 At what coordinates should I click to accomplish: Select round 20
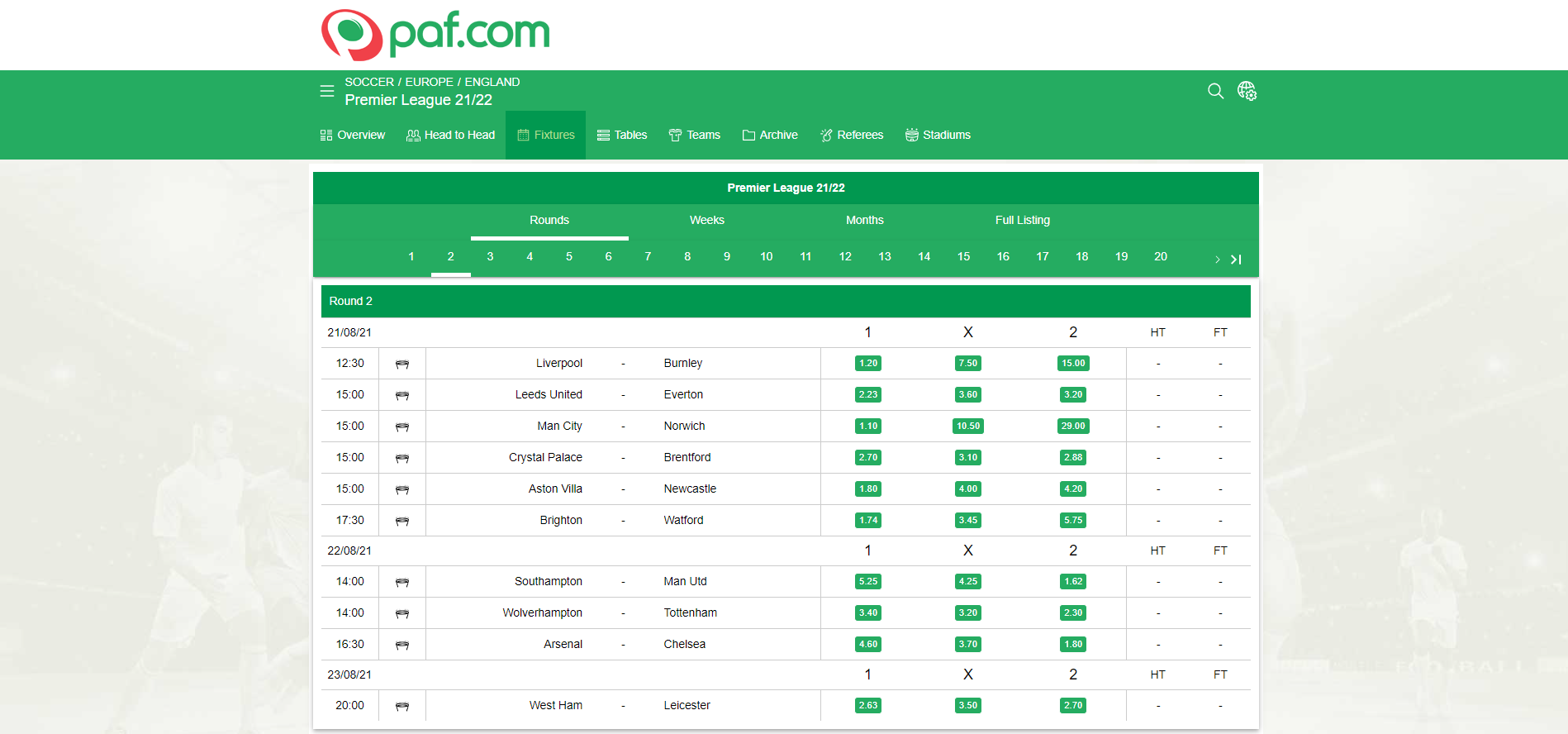pos(1161,256)
